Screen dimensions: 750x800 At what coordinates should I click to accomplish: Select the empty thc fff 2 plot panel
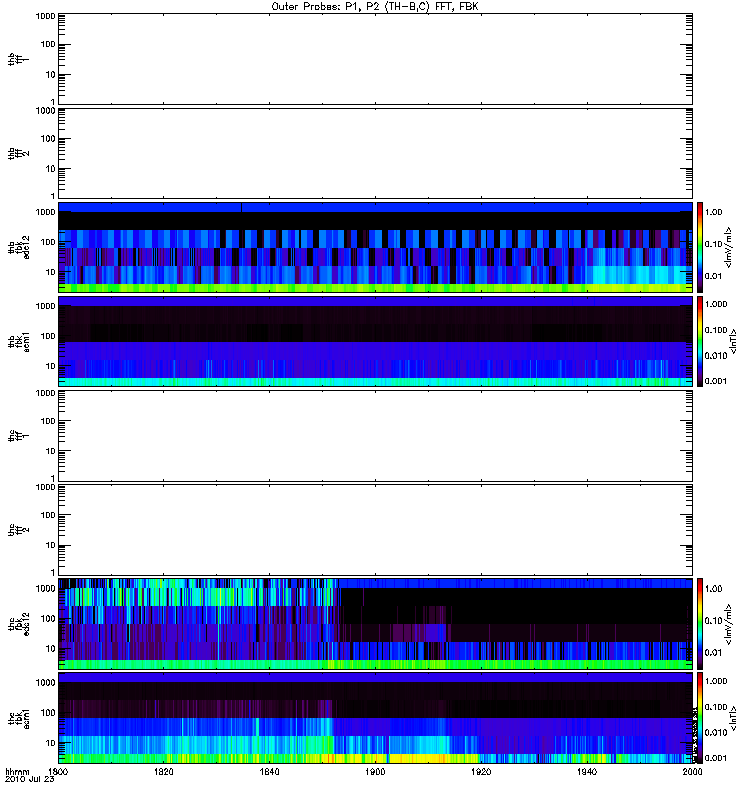tap(375, 530)
